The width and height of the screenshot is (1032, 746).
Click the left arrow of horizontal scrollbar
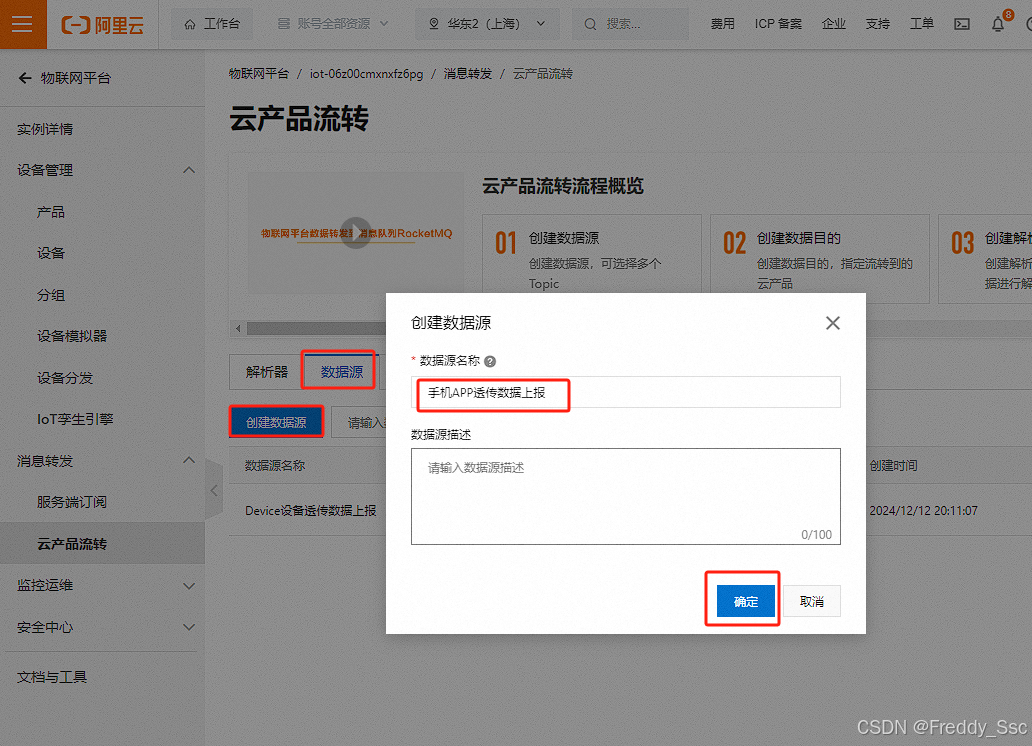click(238, 328)
